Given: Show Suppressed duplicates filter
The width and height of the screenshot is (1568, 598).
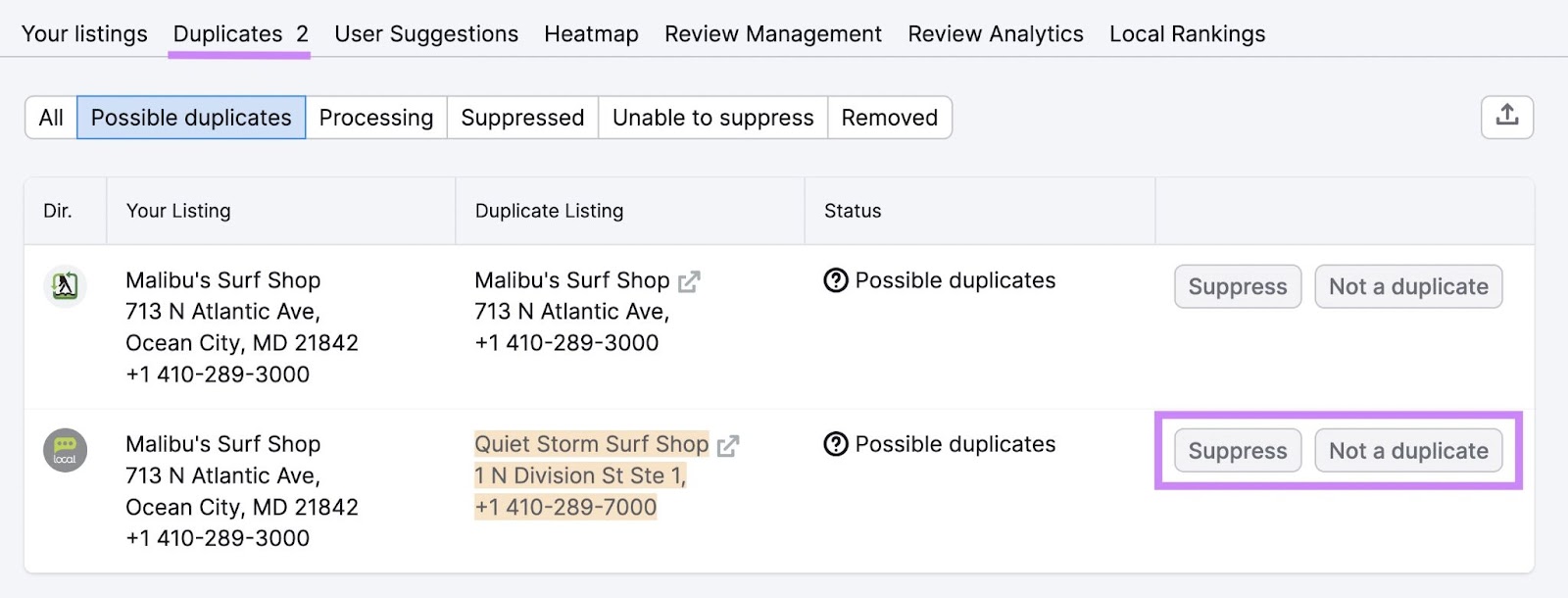Looking at the screenshot, I should point(522,118).
